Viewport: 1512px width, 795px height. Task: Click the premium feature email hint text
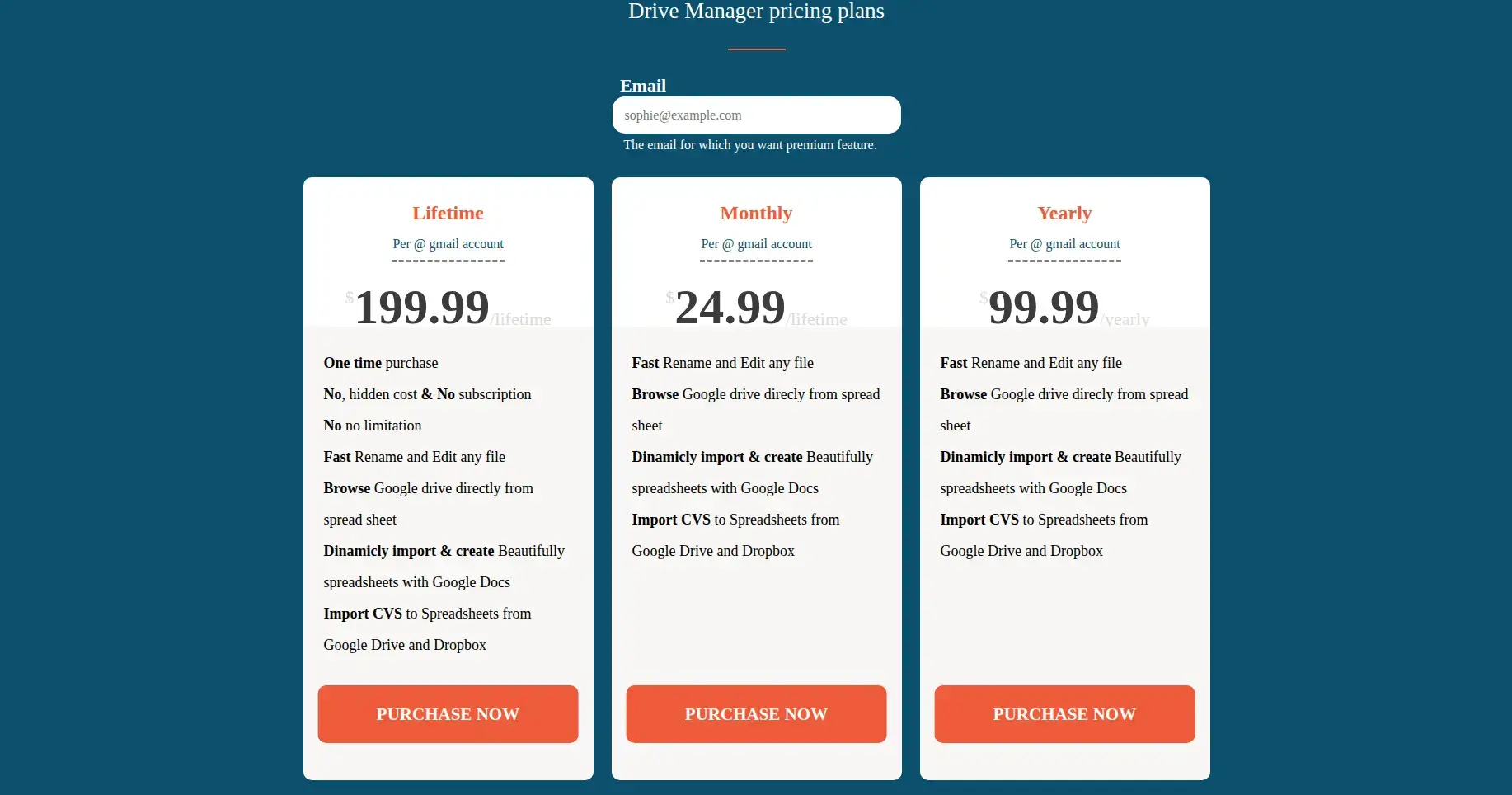pos(749,145)
